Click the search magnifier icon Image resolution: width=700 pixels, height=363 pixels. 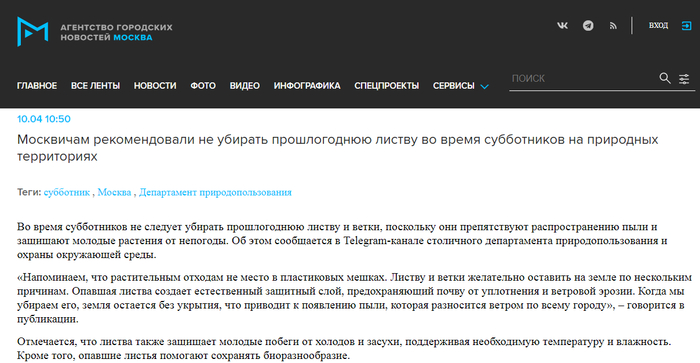click(665, 78)
